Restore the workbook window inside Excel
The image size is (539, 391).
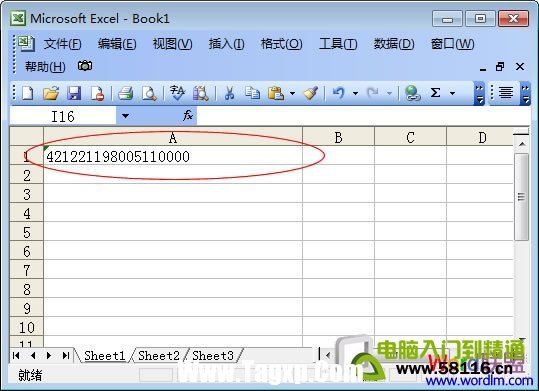click(x=500, y=66)
